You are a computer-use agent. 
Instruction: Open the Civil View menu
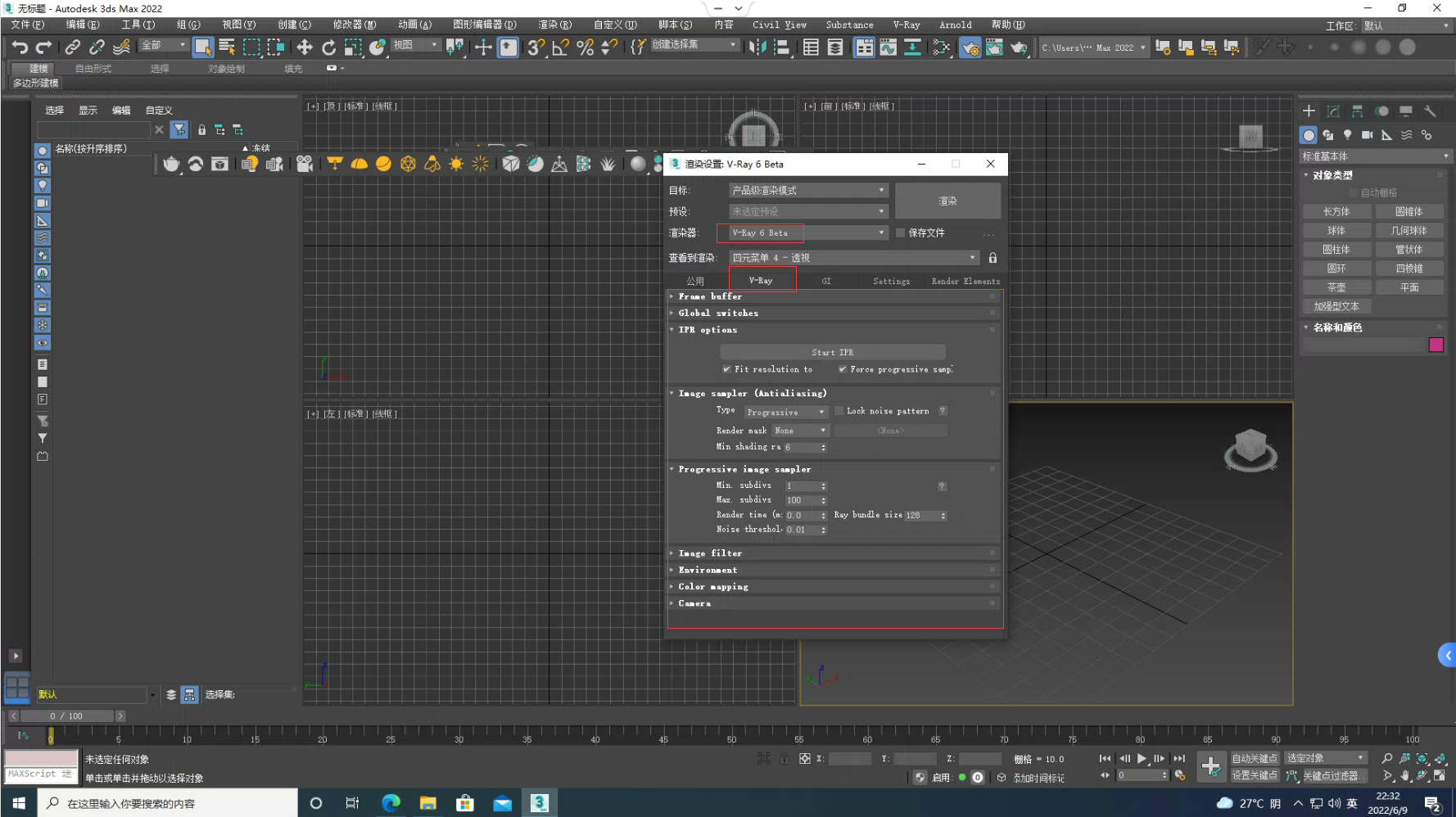click(x=780, y=25)
